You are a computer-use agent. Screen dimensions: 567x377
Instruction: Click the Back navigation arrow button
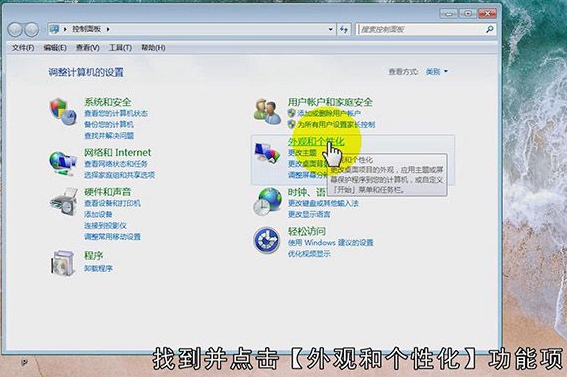pyautogui.click(x=15, y=30)
